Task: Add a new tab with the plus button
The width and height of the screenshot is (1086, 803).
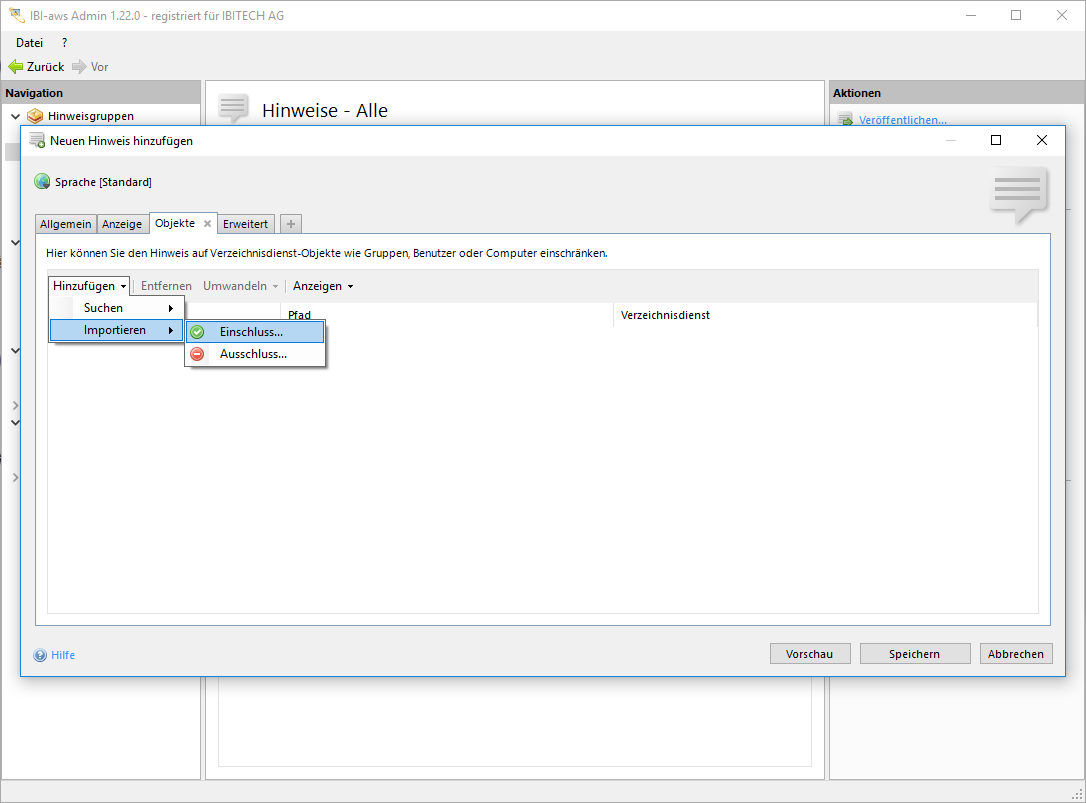Action: [290, 224]
